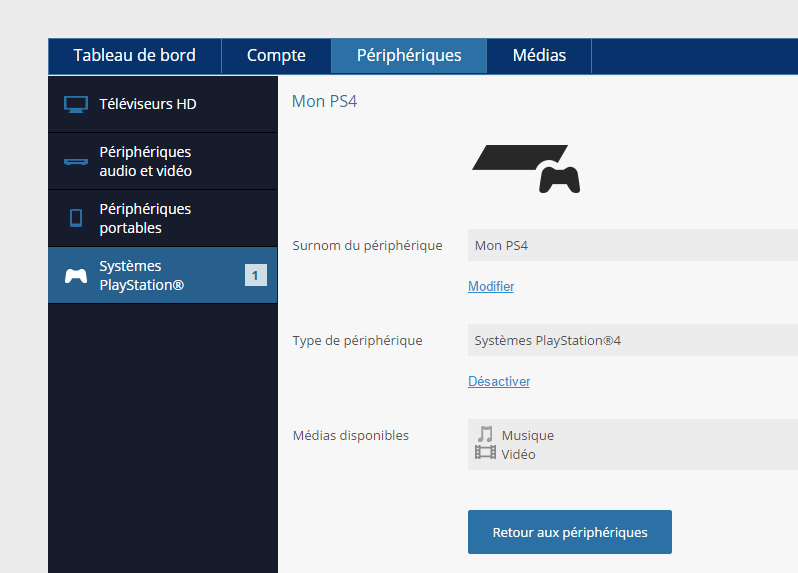Click the Type de périphérique label
The width and height of the screenshot is (798, 573).
pos(357,340)
